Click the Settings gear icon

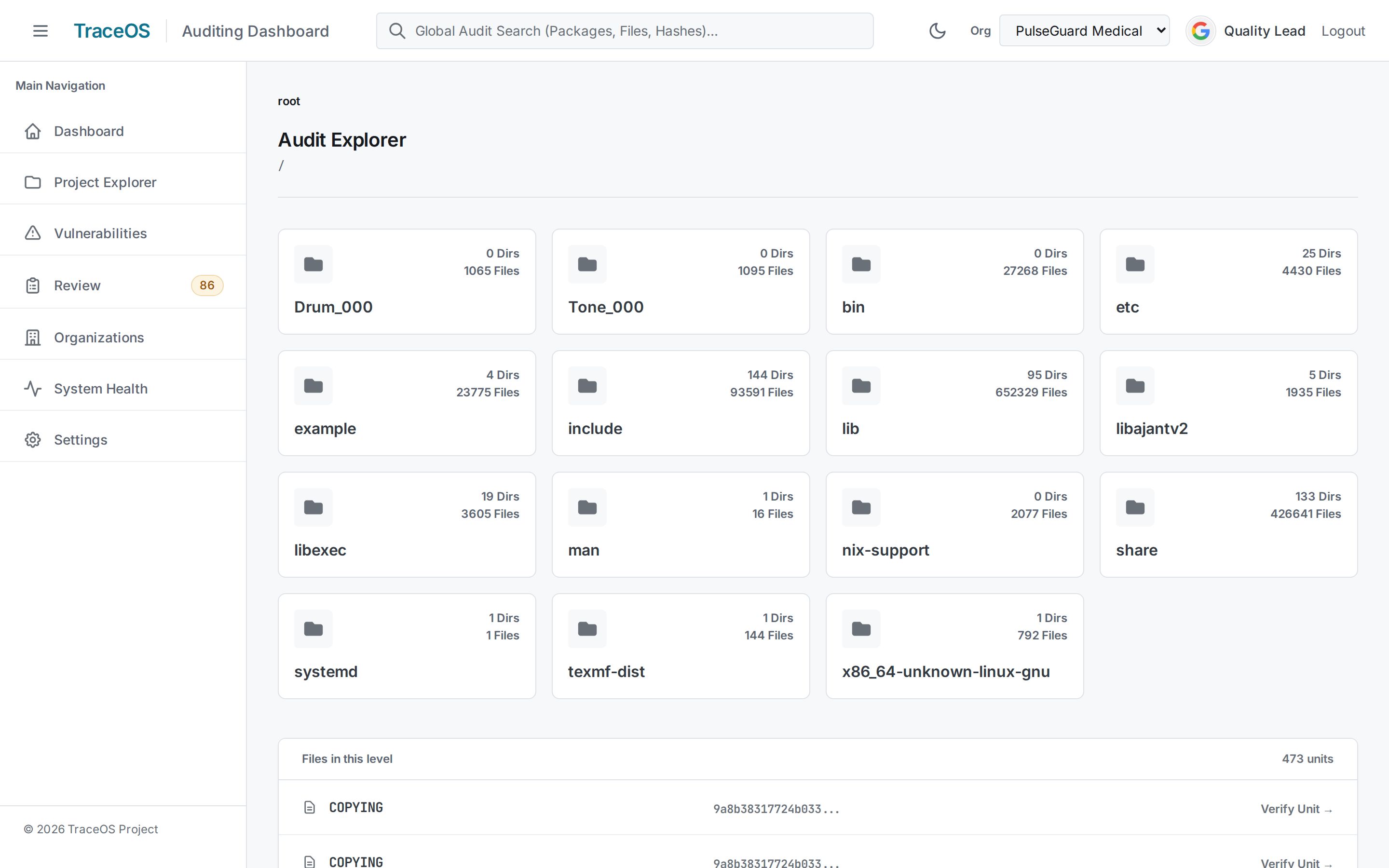point(33,440)
